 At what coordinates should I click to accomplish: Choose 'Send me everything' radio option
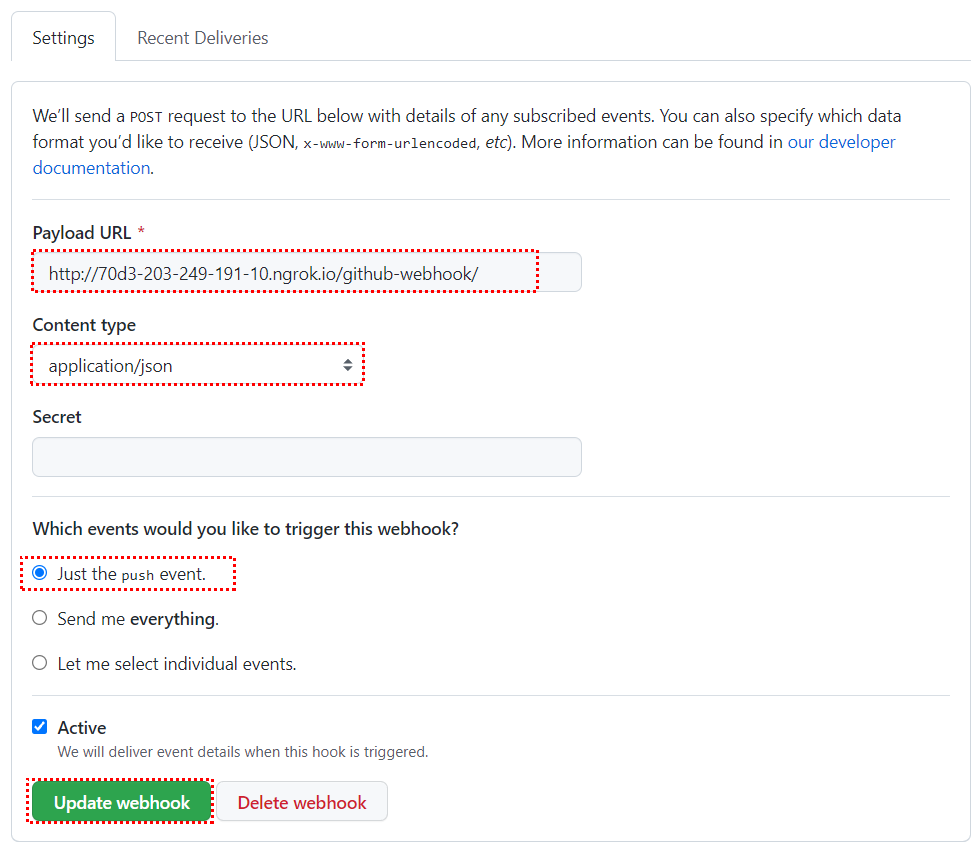40,618
